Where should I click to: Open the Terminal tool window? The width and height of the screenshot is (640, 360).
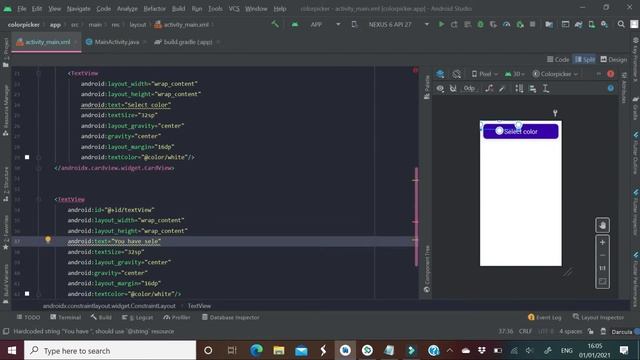(66, 317)
